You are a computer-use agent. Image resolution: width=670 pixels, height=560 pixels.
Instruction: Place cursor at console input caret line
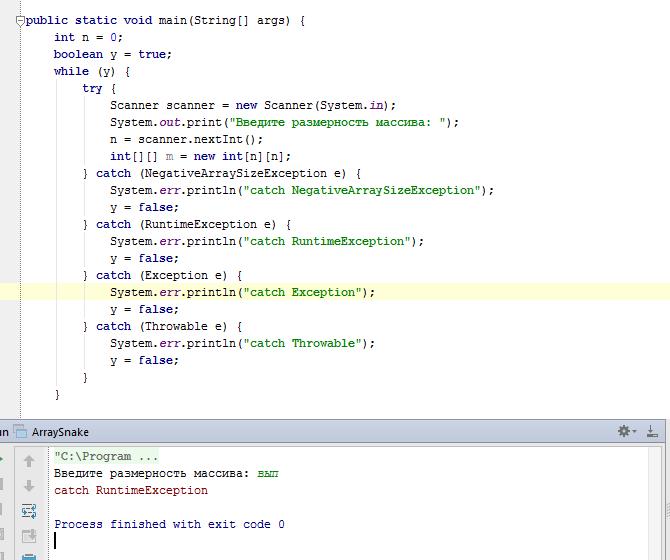point(55,540)
